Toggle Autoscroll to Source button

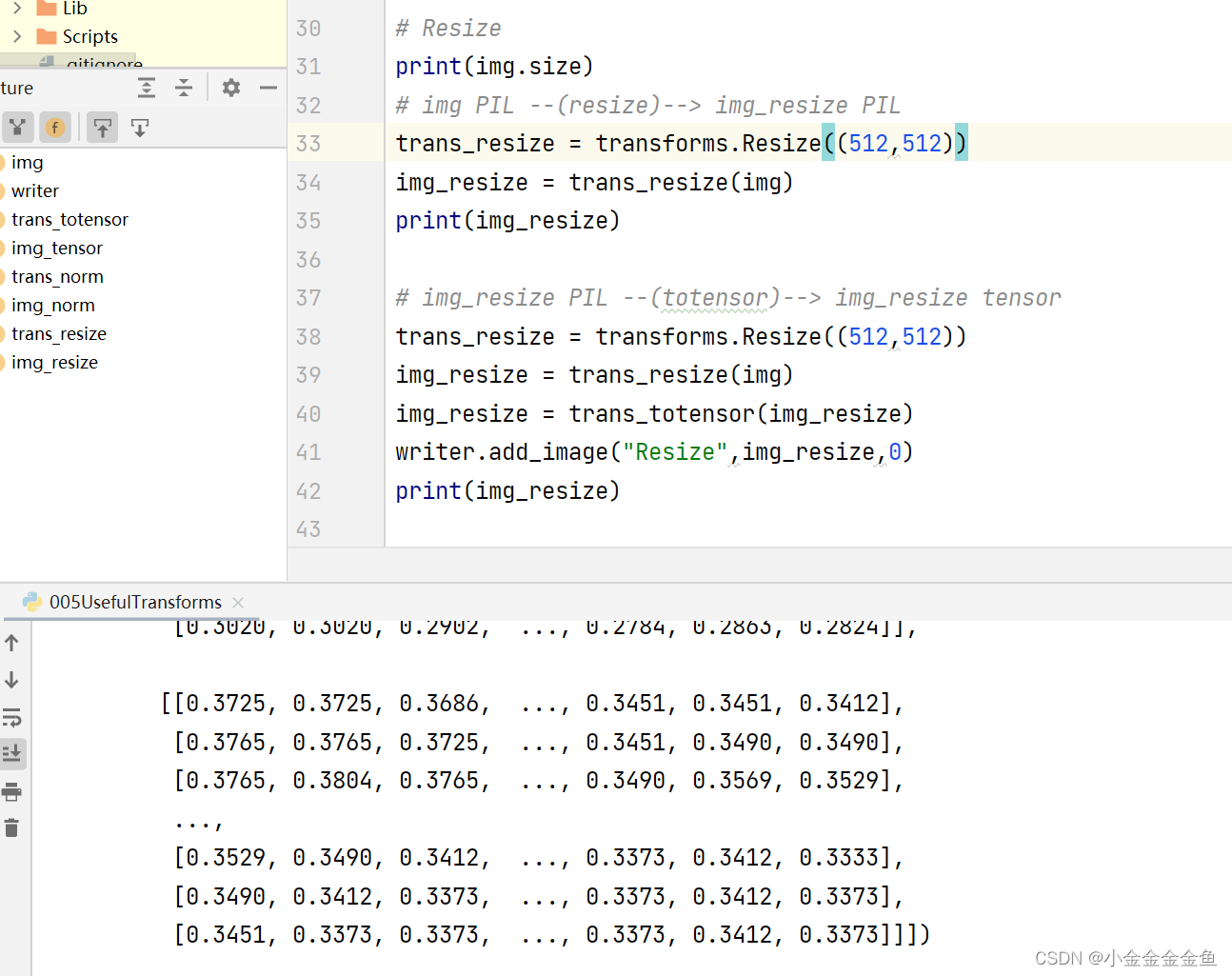(x=103, y=127)
